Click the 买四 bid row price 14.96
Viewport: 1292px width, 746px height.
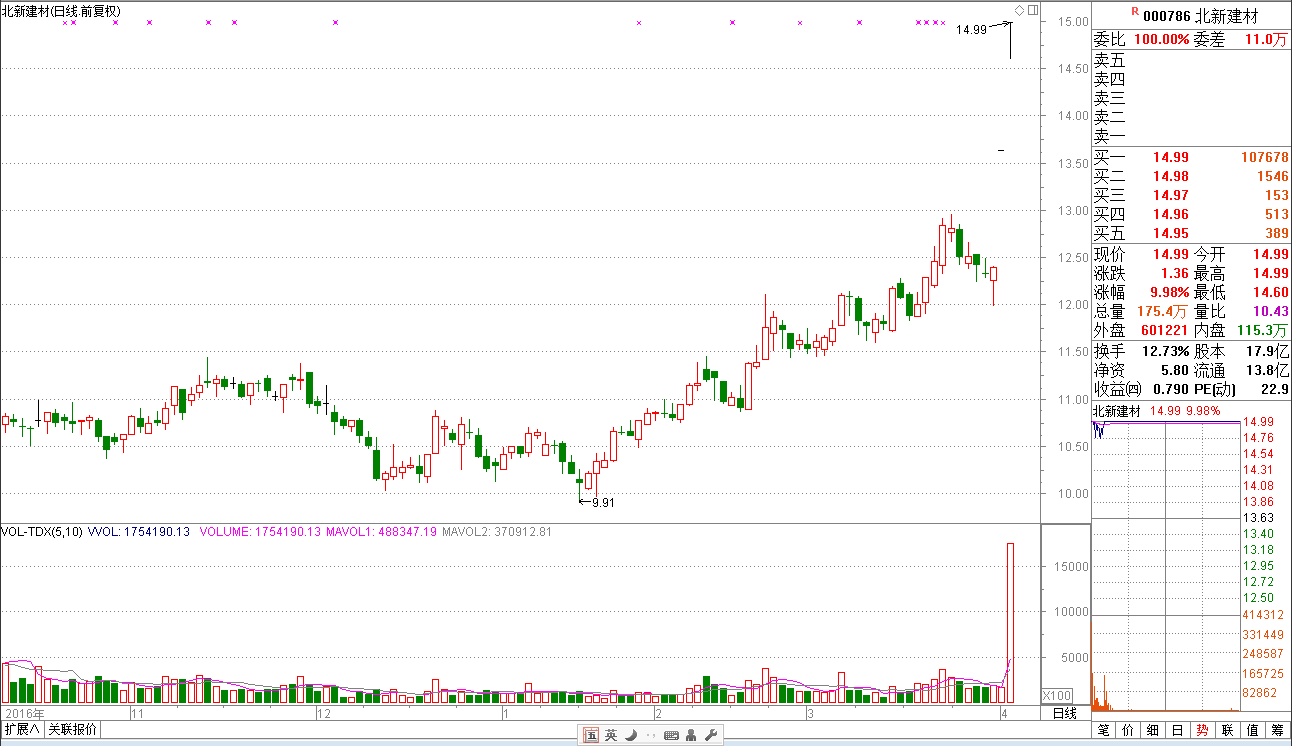coord(1171,214)
